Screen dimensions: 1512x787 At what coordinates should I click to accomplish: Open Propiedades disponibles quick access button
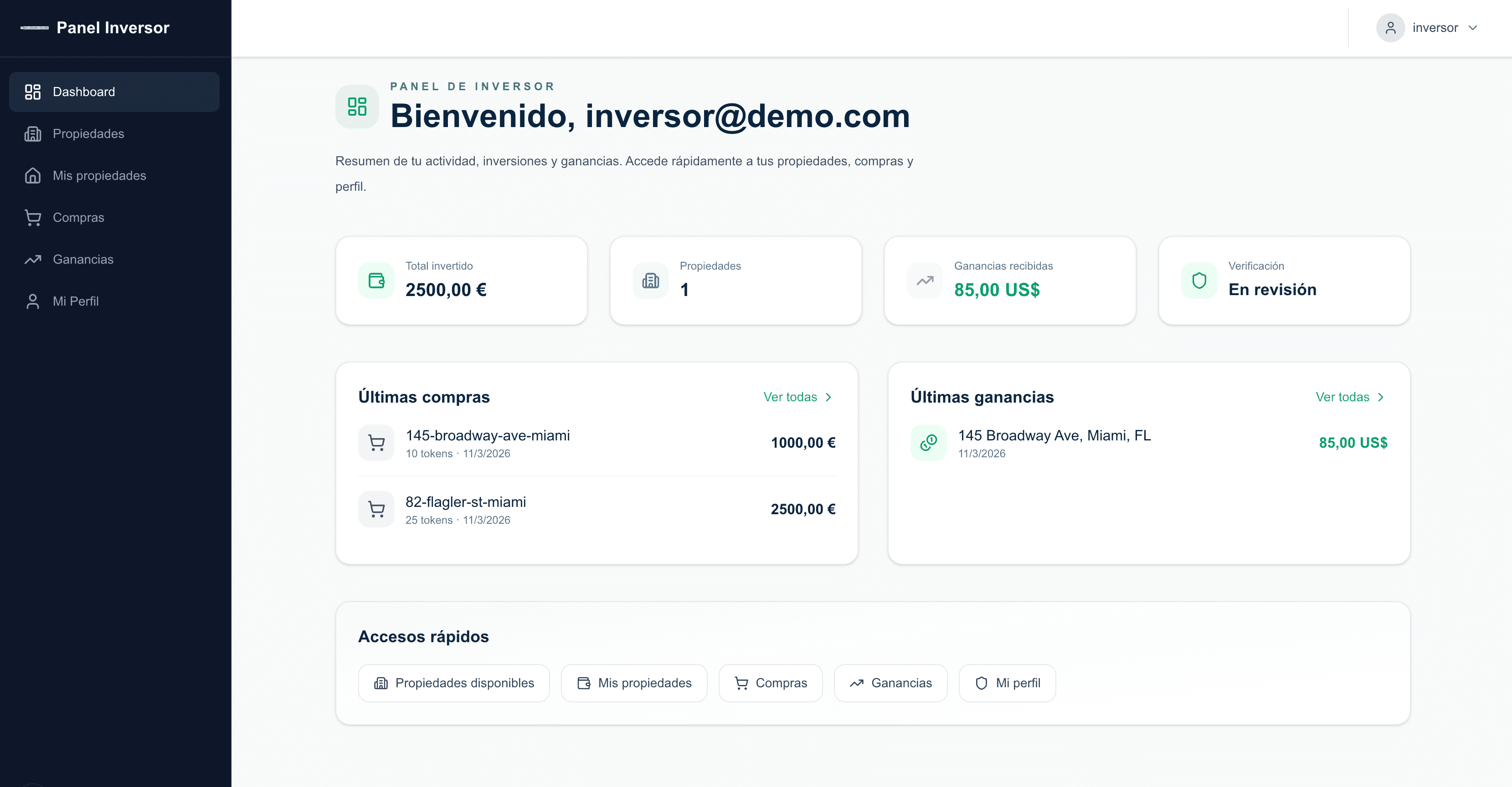tap(454, 683)
